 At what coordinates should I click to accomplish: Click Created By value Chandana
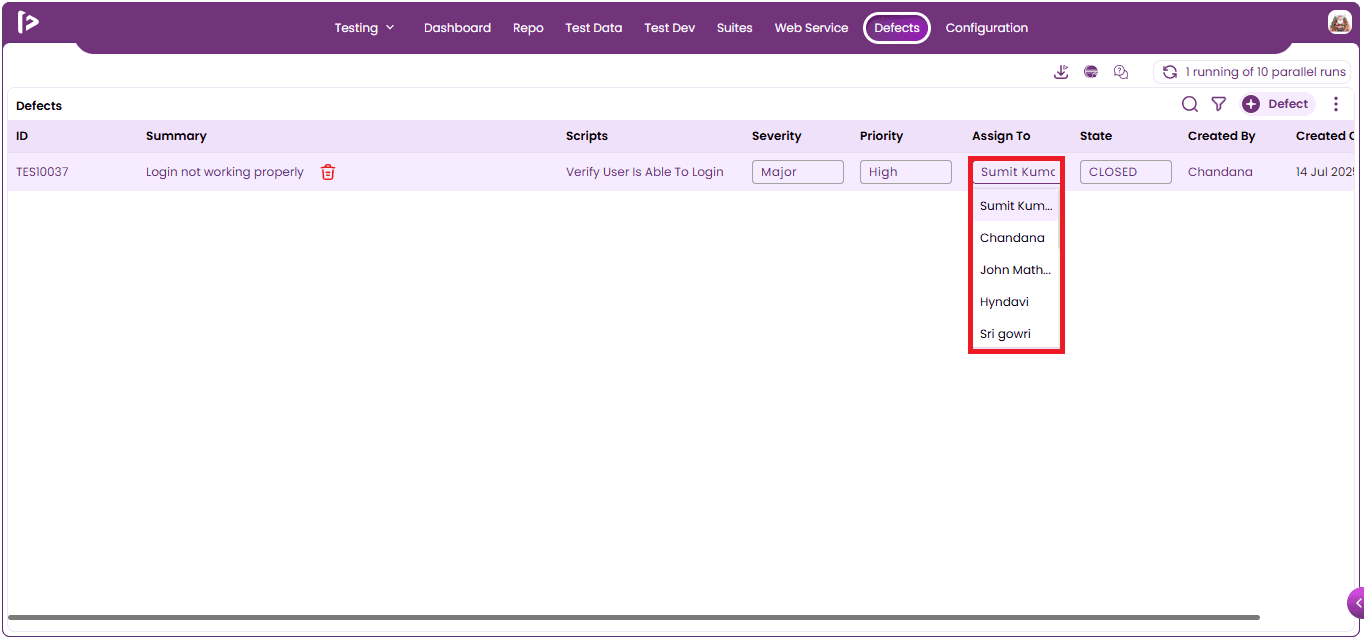pos(1220,172)
